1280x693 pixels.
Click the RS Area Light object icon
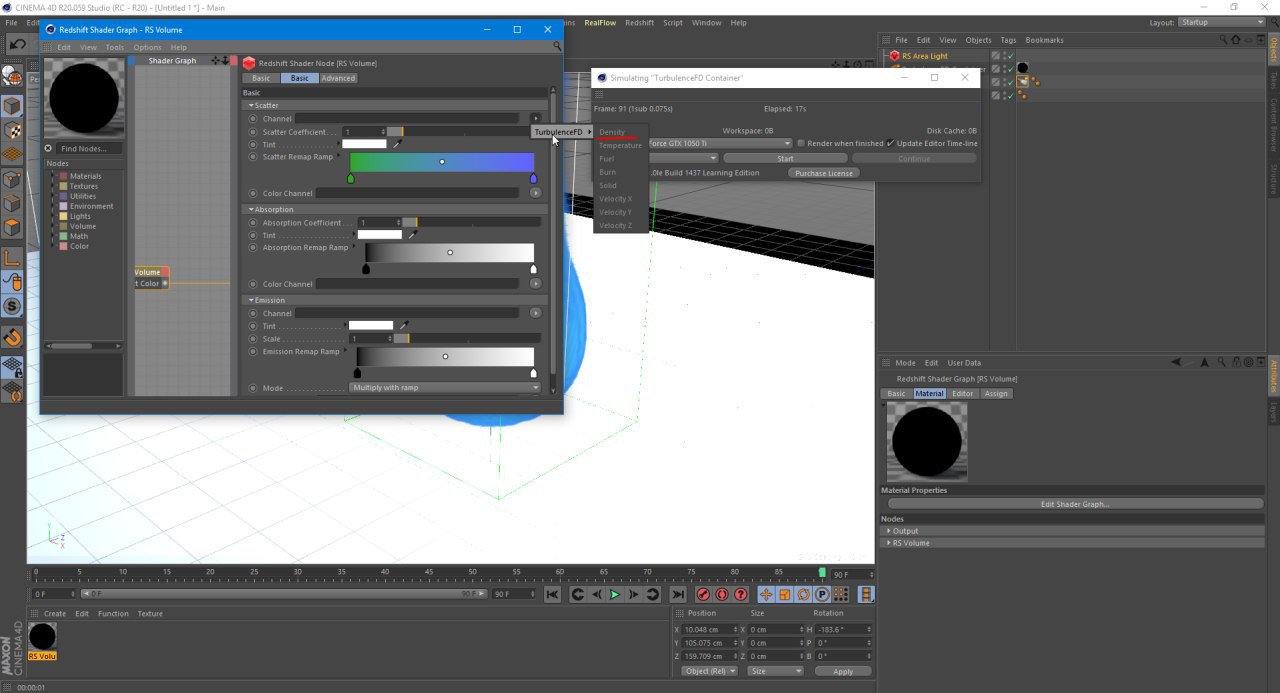click(894, 56)
